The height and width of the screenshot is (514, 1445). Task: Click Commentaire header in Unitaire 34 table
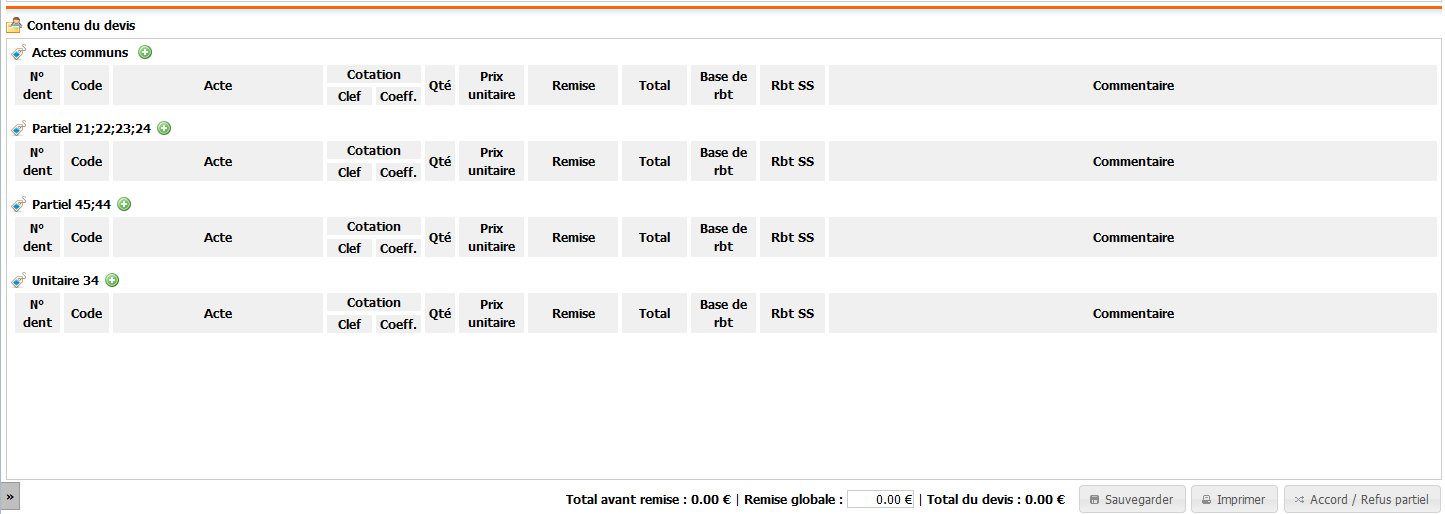point(1132,313)
